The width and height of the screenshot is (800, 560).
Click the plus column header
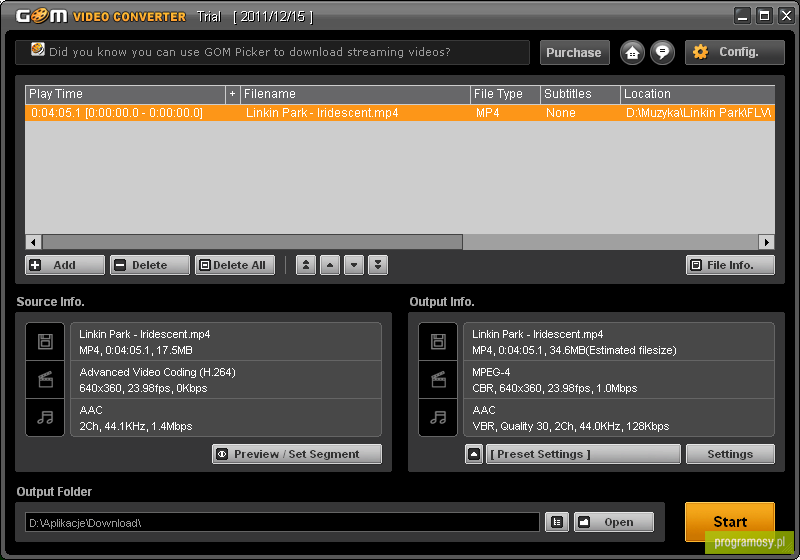(233, 94)
